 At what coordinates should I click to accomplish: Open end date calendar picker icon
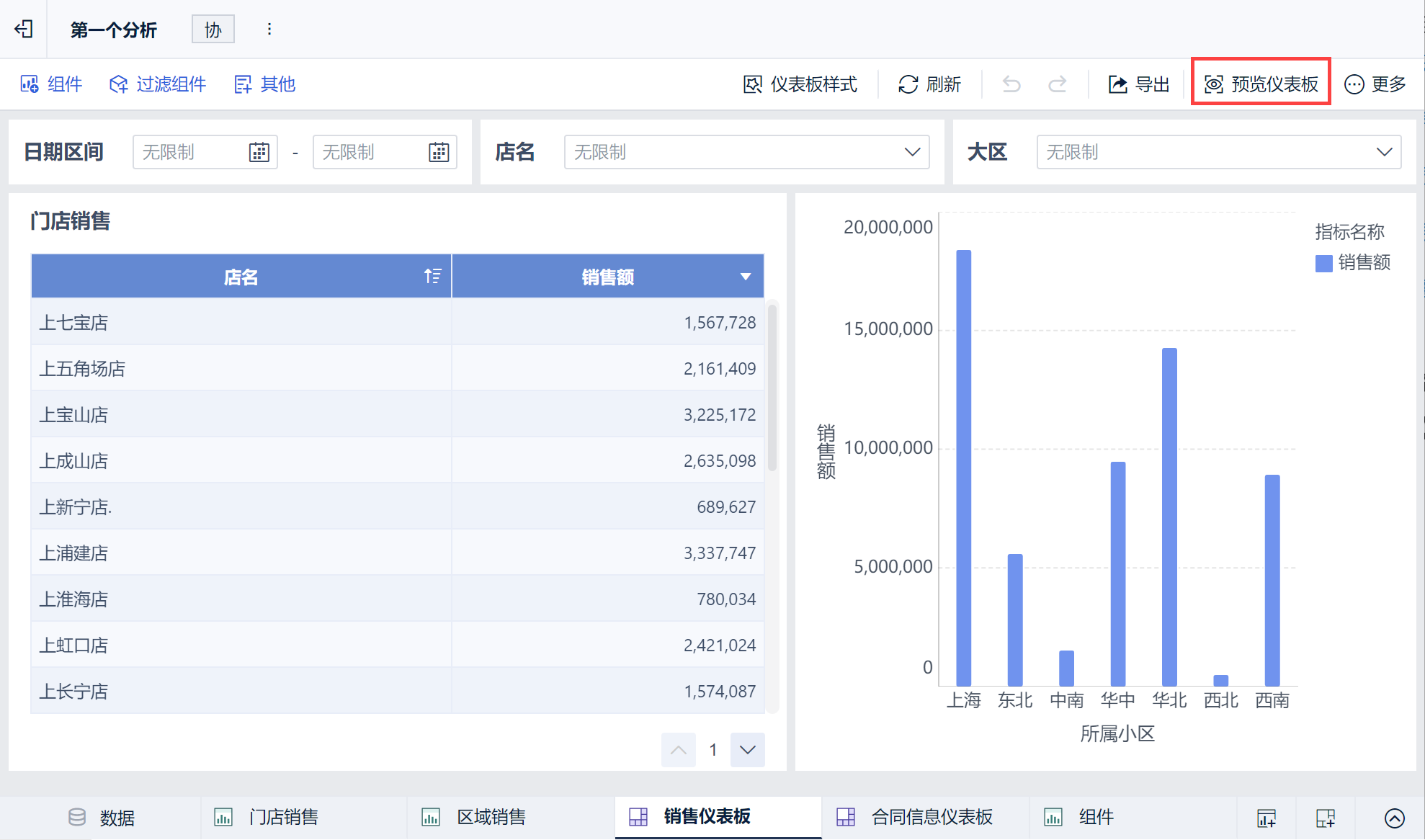point(439,152)
